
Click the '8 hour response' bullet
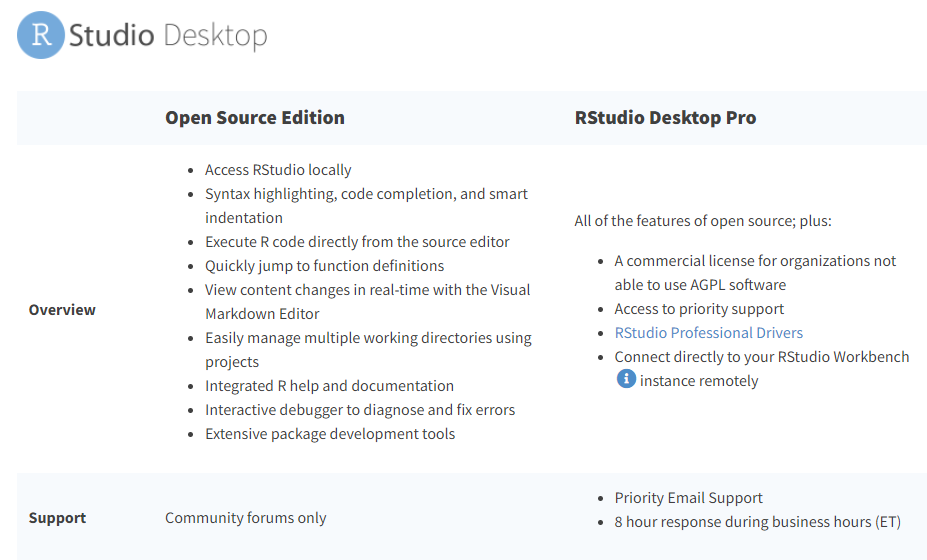tap(757, 522)
